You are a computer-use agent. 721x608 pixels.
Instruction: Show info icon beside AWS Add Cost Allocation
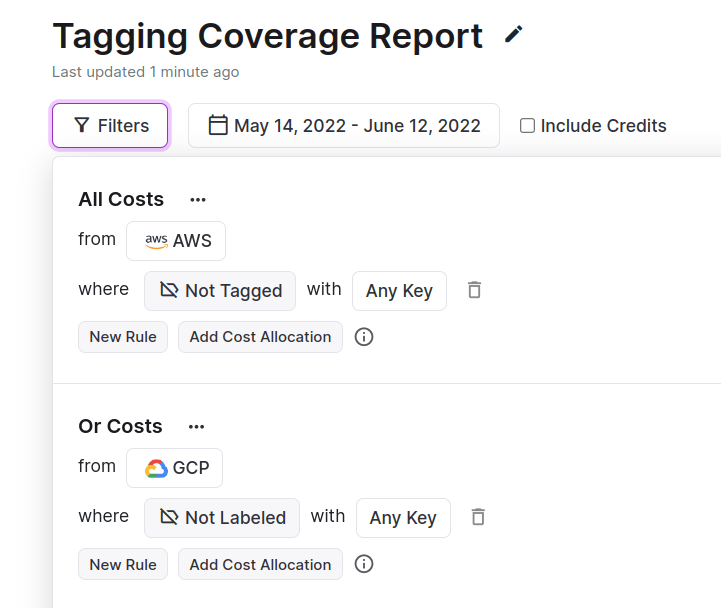tap(364, 337)
